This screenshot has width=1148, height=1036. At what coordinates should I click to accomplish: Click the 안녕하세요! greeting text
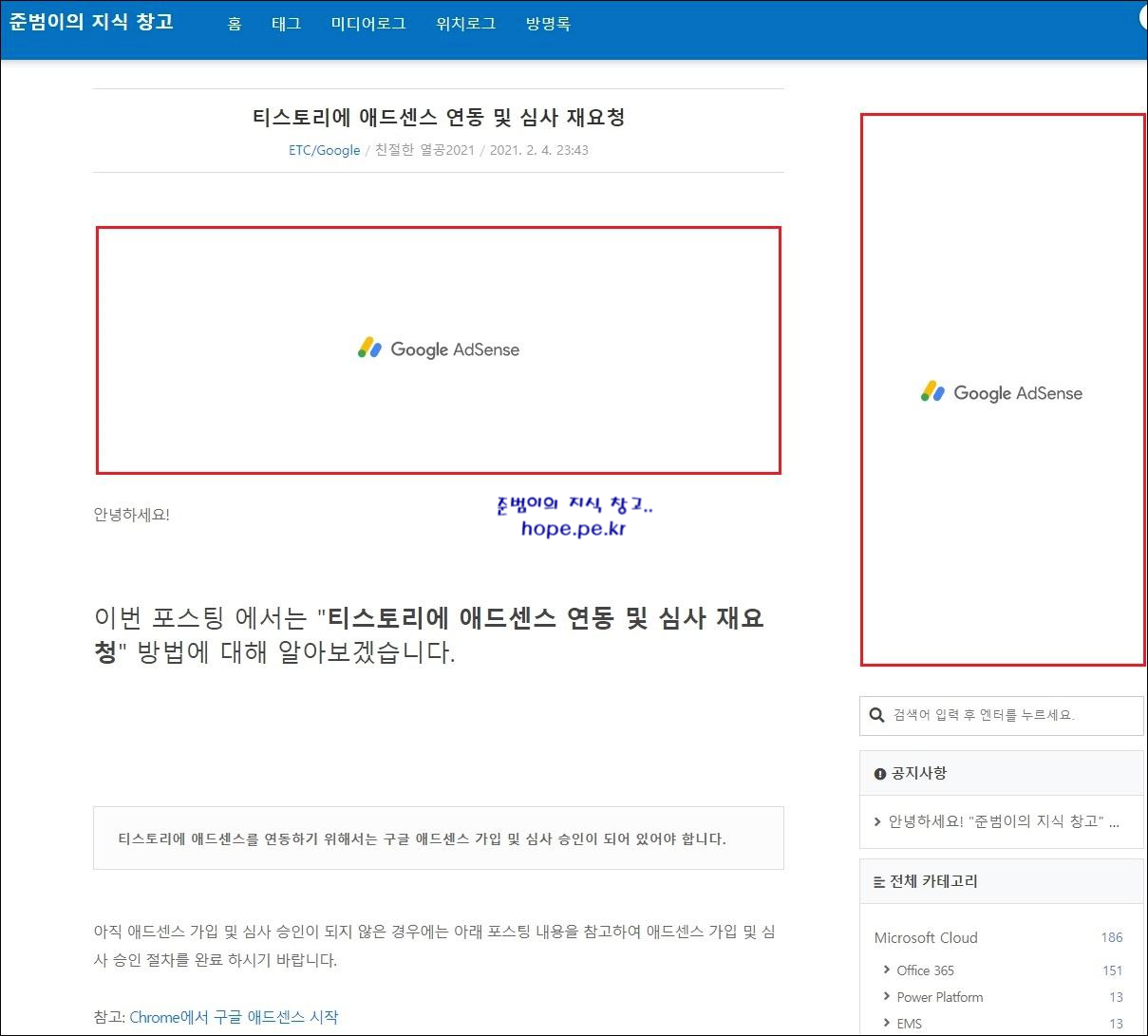click(x=132, y=515)
